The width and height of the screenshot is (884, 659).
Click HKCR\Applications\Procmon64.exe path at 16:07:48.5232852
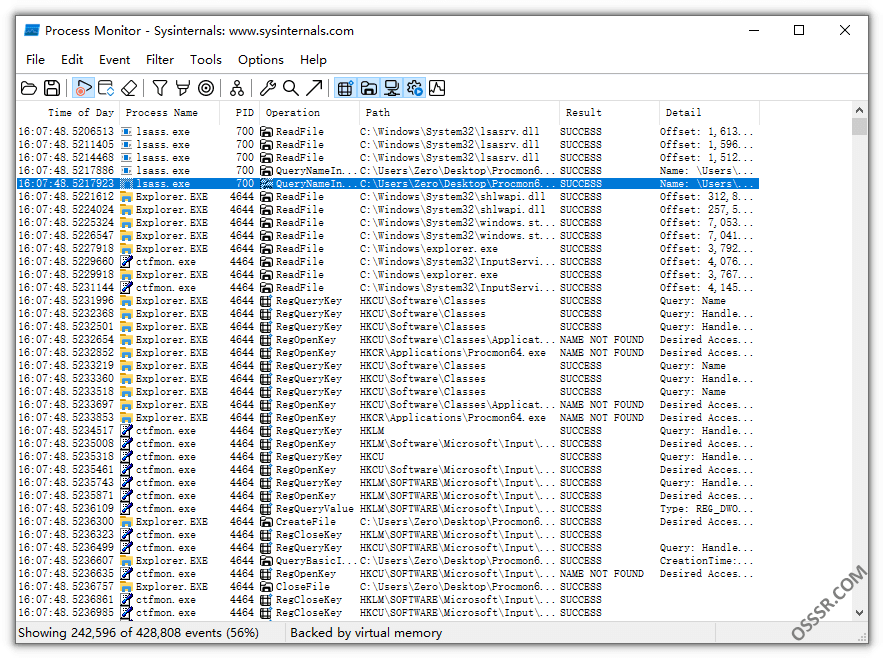tap(453, 353)
